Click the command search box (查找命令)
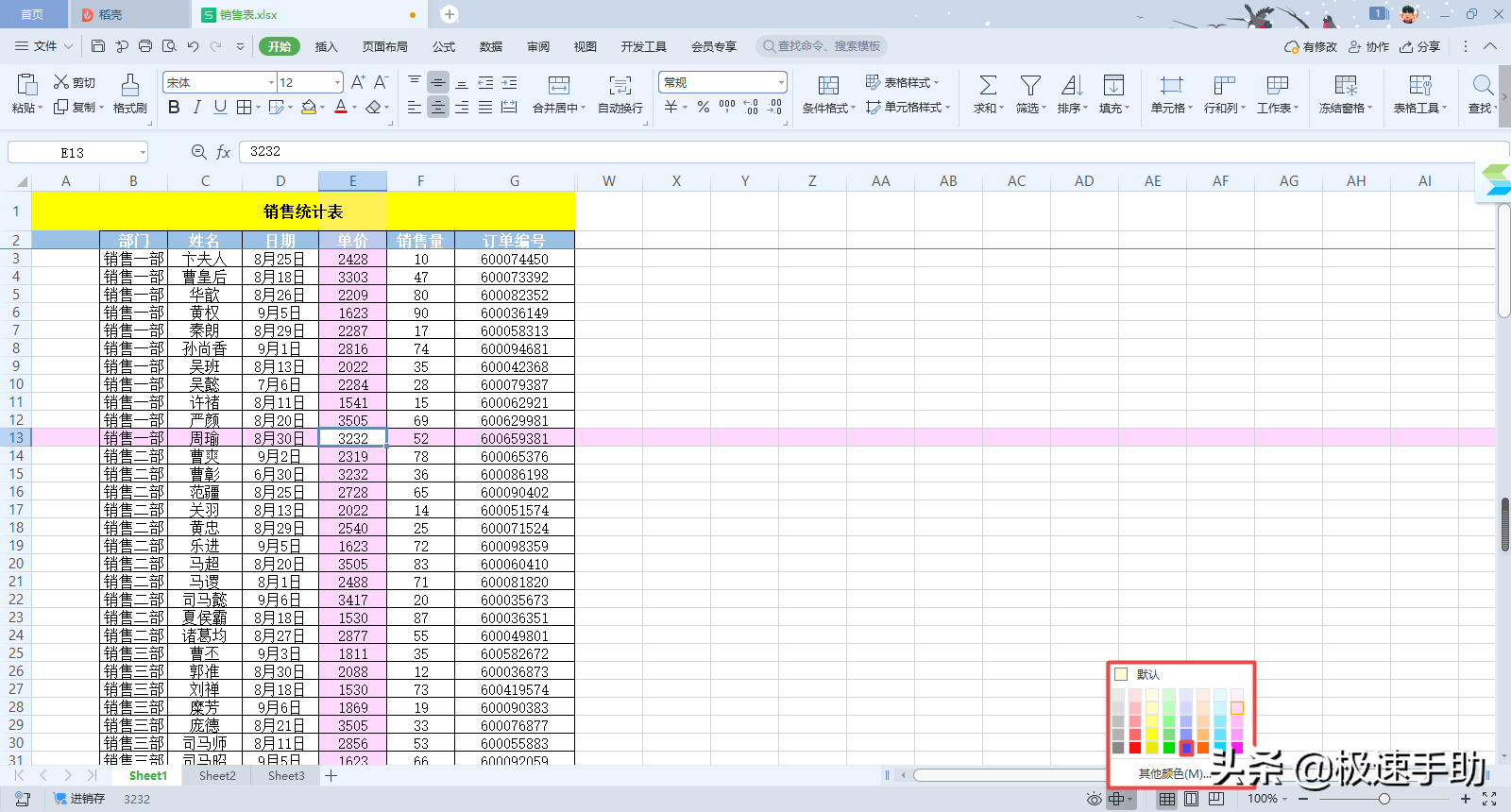Image resolution: width=1511 pixels, height=812 pixels. (822, 46)
